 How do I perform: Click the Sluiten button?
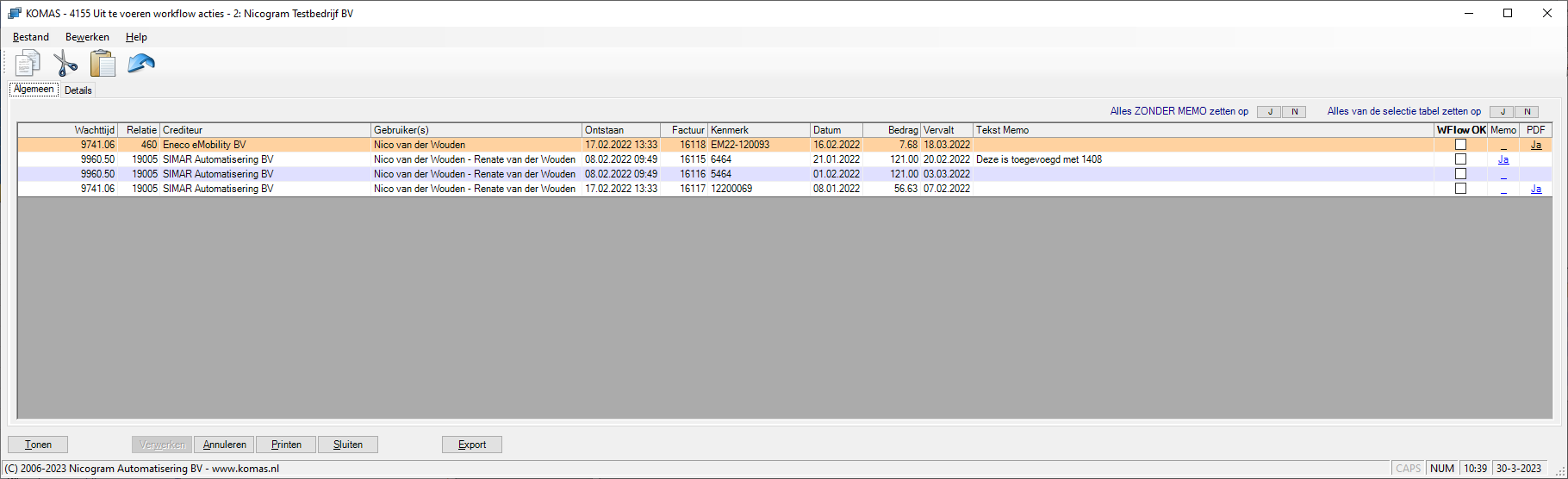click(x=348, y=445)
